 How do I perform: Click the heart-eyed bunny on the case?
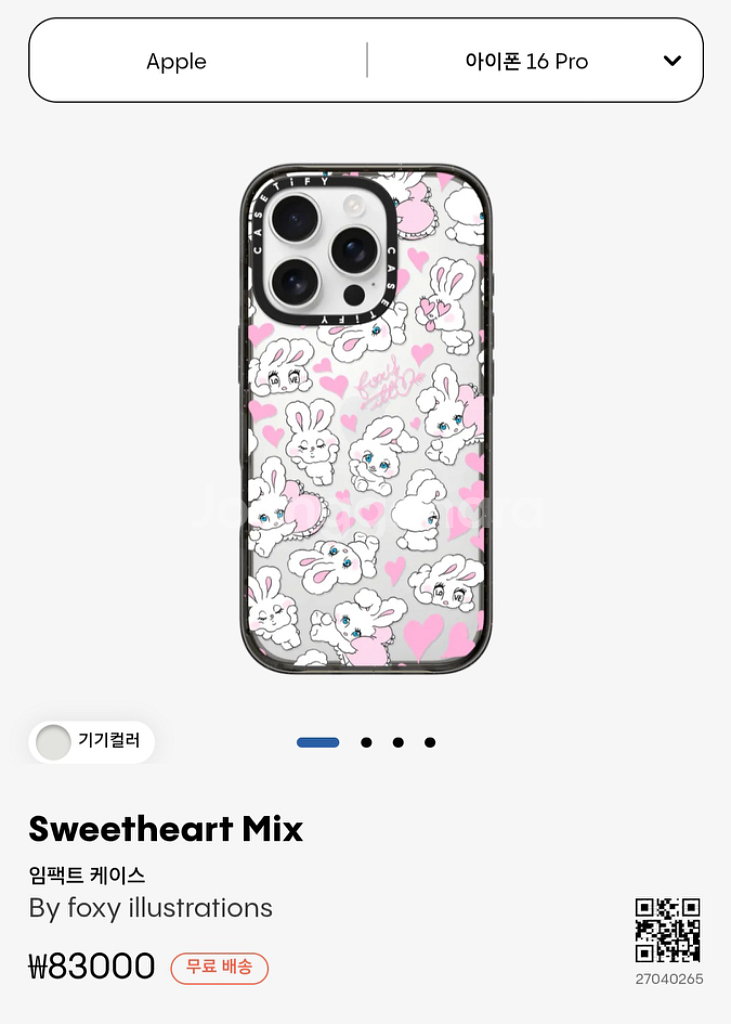(447, 304)
